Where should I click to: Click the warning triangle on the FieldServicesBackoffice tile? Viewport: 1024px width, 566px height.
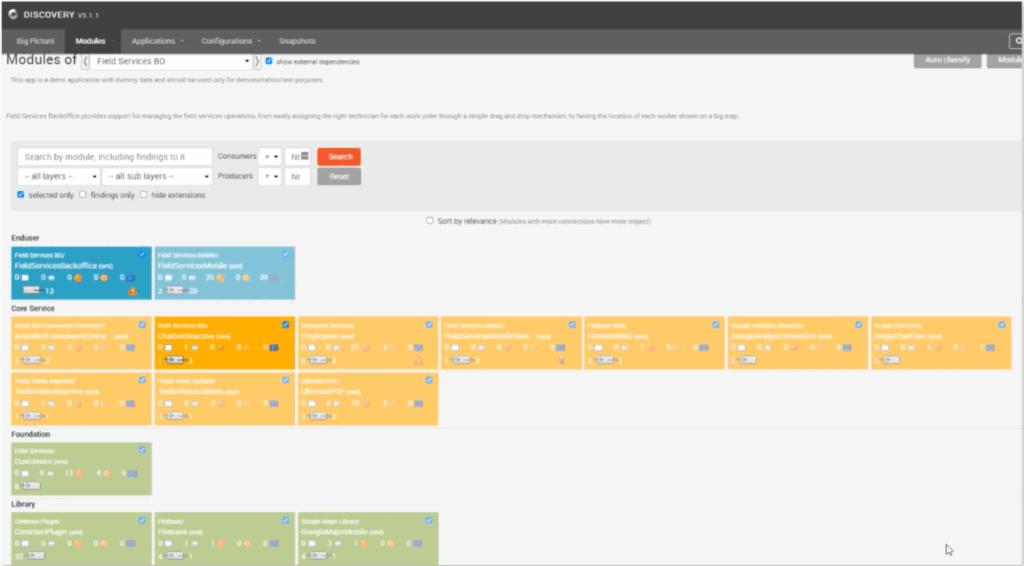(x=133, y=290)
